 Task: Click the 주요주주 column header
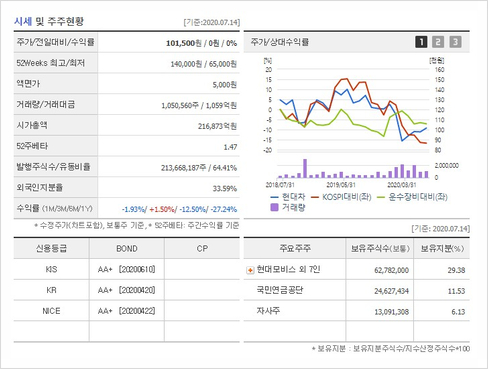point(295,249)
